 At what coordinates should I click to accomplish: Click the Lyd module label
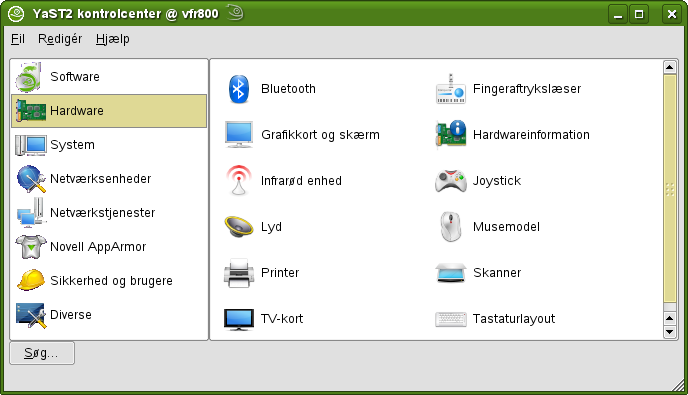pyautogui.click(x=272, y=227)
